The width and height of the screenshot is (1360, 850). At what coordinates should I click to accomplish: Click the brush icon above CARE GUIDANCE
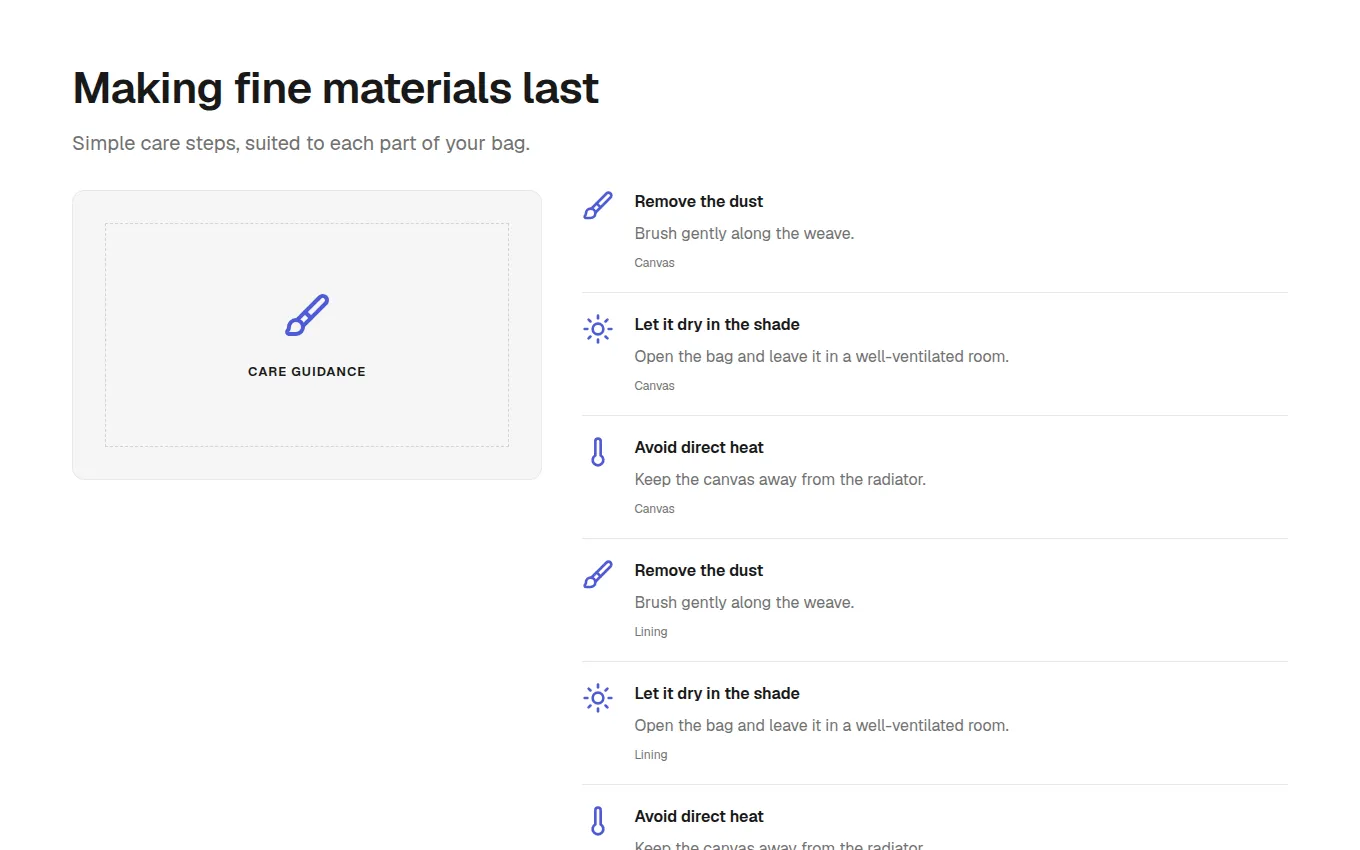[307, 315]
